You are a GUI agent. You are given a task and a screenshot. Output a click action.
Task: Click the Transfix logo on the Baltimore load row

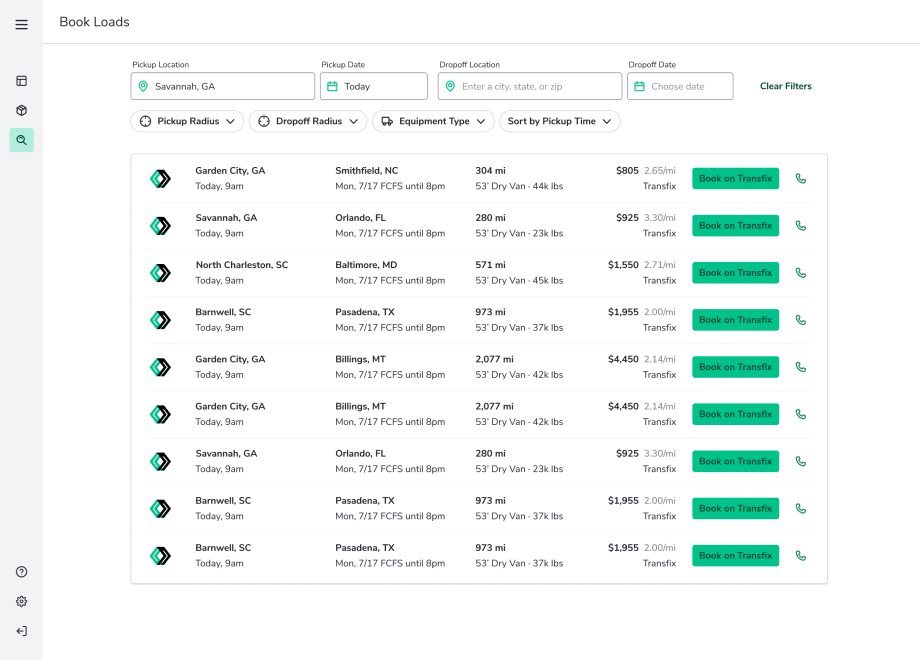(161, 272)
